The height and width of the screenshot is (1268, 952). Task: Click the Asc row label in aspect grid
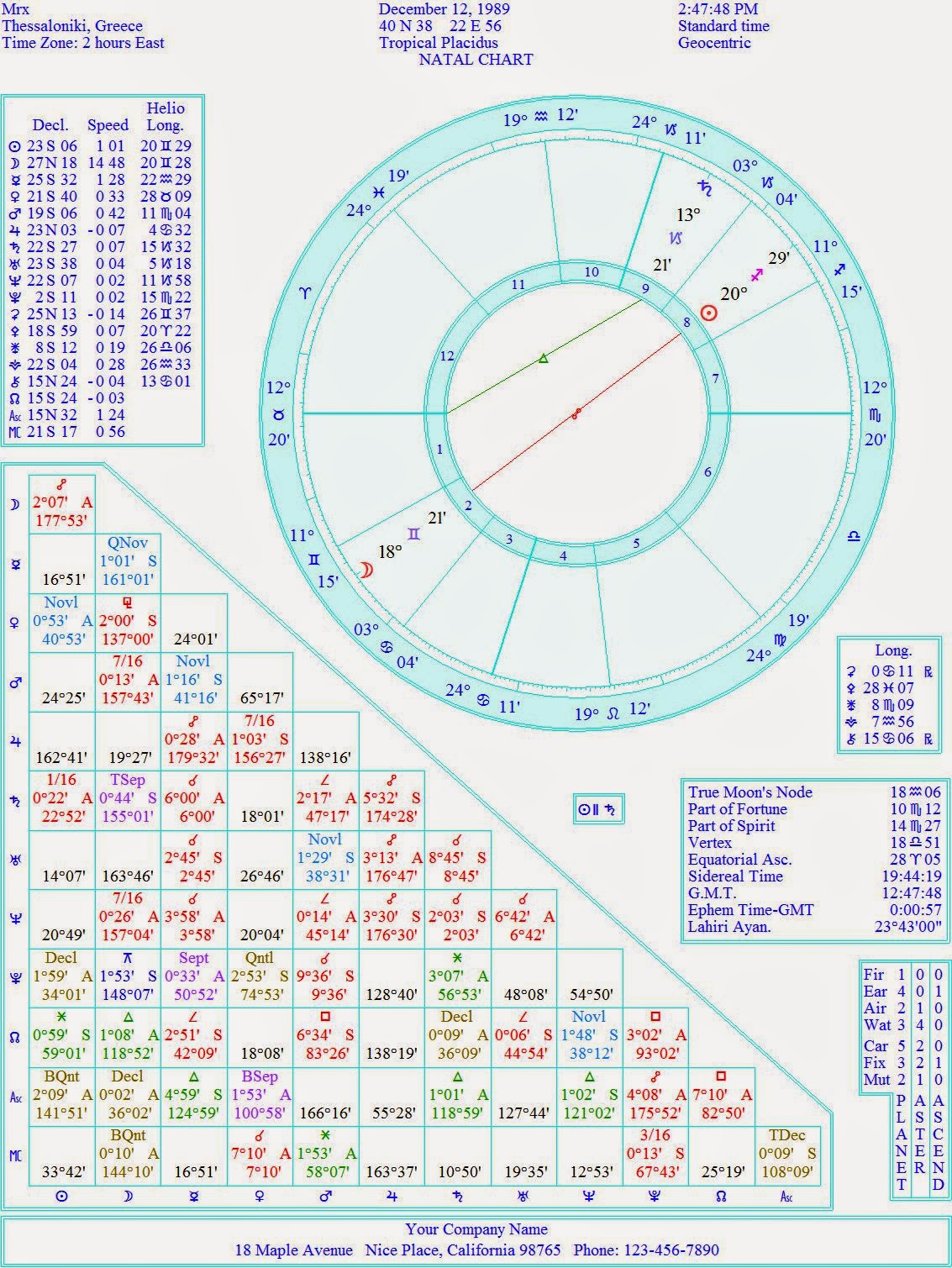click(15, 1097)
